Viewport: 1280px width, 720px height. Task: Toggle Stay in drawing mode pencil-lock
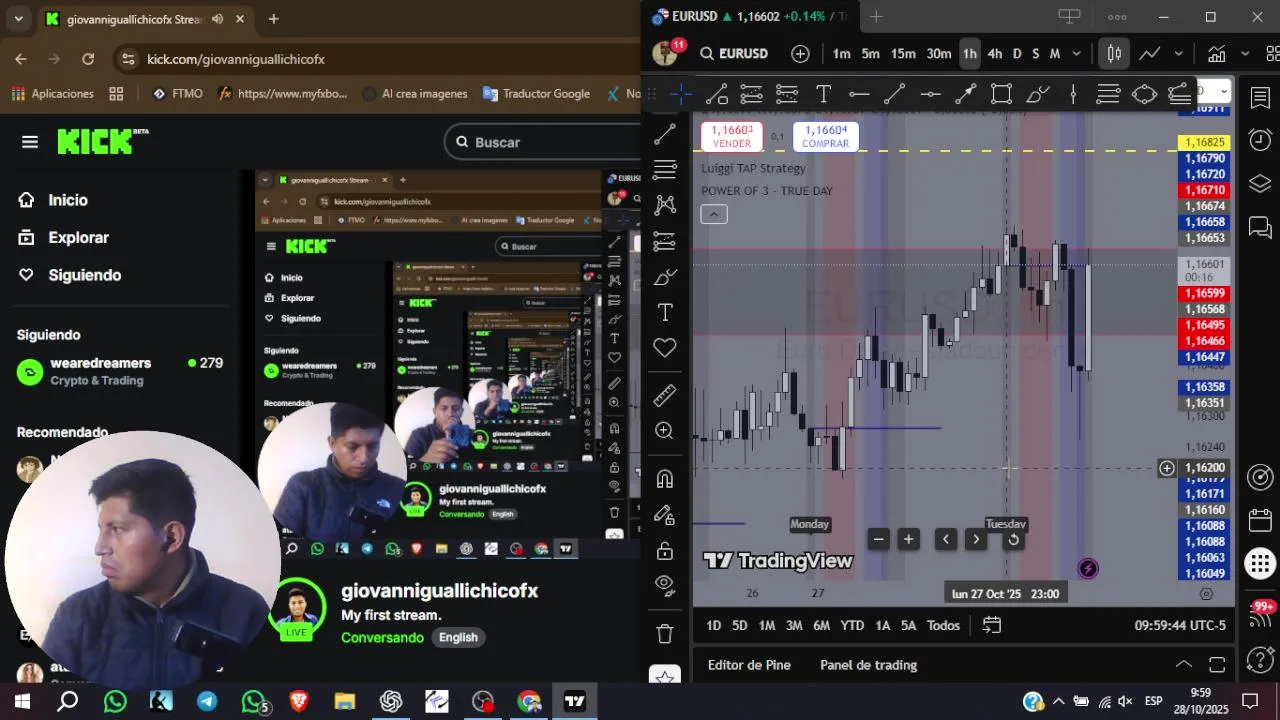(665, 515)
